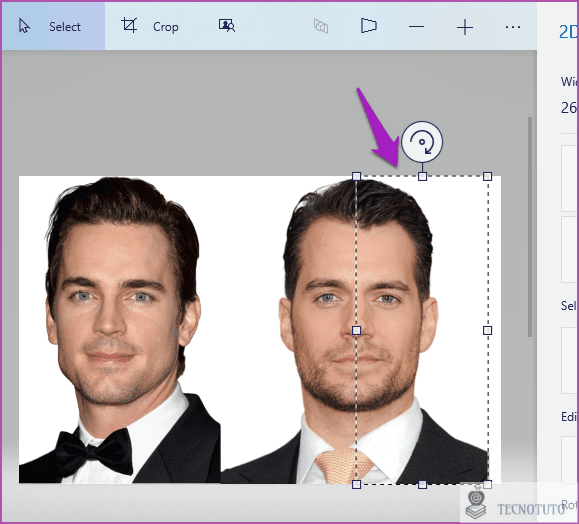This screenshot has width=579, height=524.
Task: Zoom in with the plus icon
Action: [x=465, y=27]
